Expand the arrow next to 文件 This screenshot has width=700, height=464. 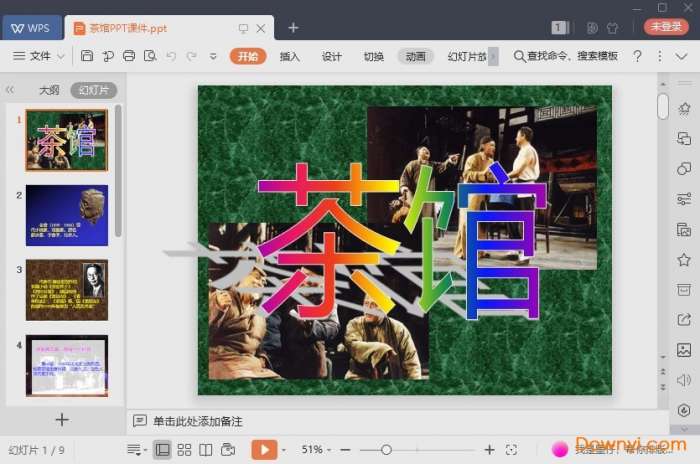pos(61,56)
